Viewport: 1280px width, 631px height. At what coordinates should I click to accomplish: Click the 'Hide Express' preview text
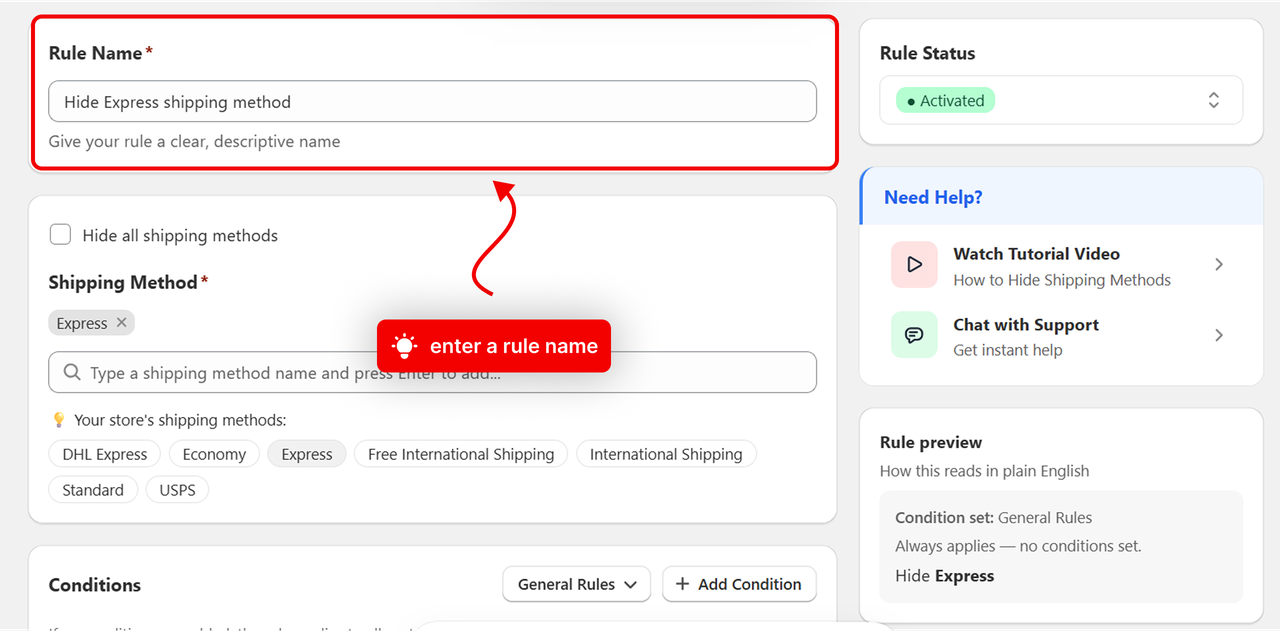point(944,576)
